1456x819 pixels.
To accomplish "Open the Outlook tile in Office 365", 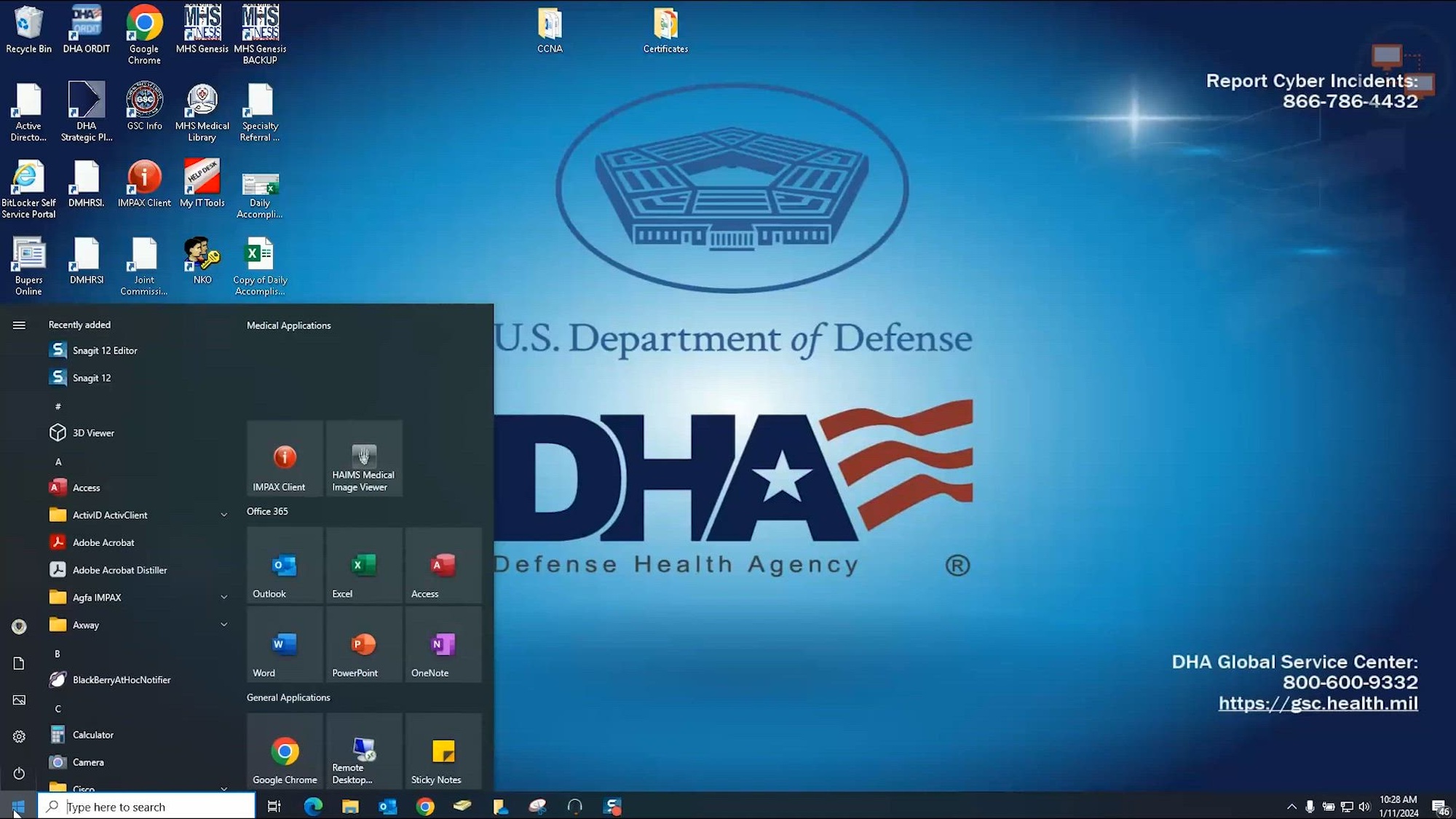I will tap(285, 566).
